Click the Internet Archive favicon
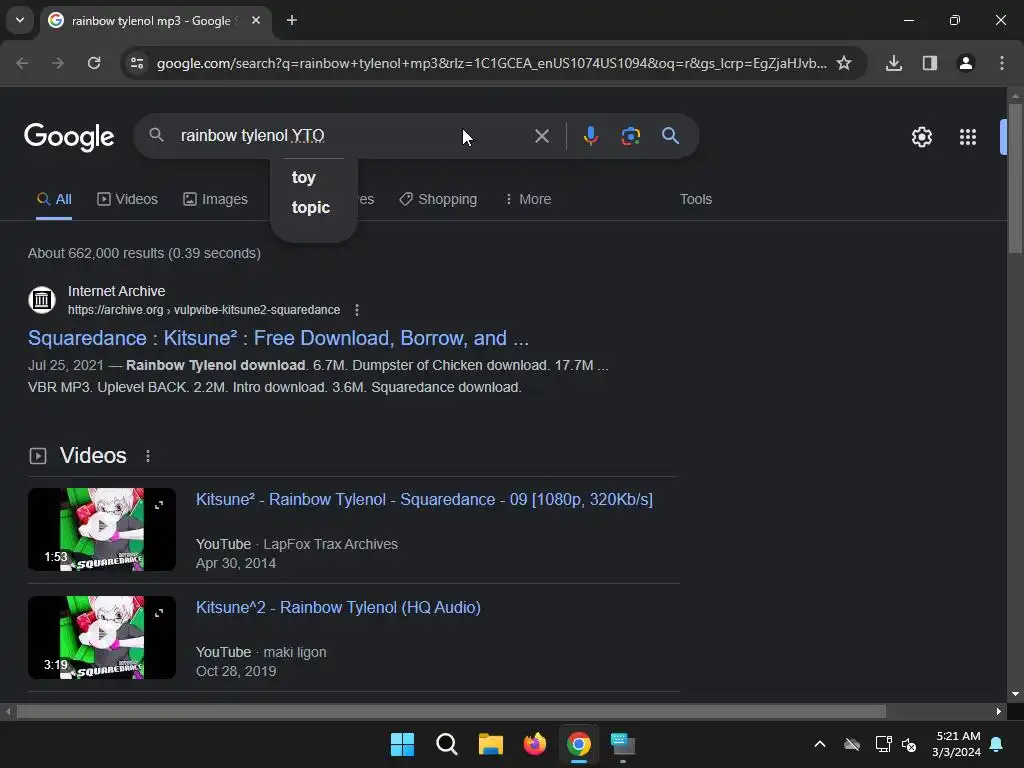The image size is (1024, 768). (42, 300)
